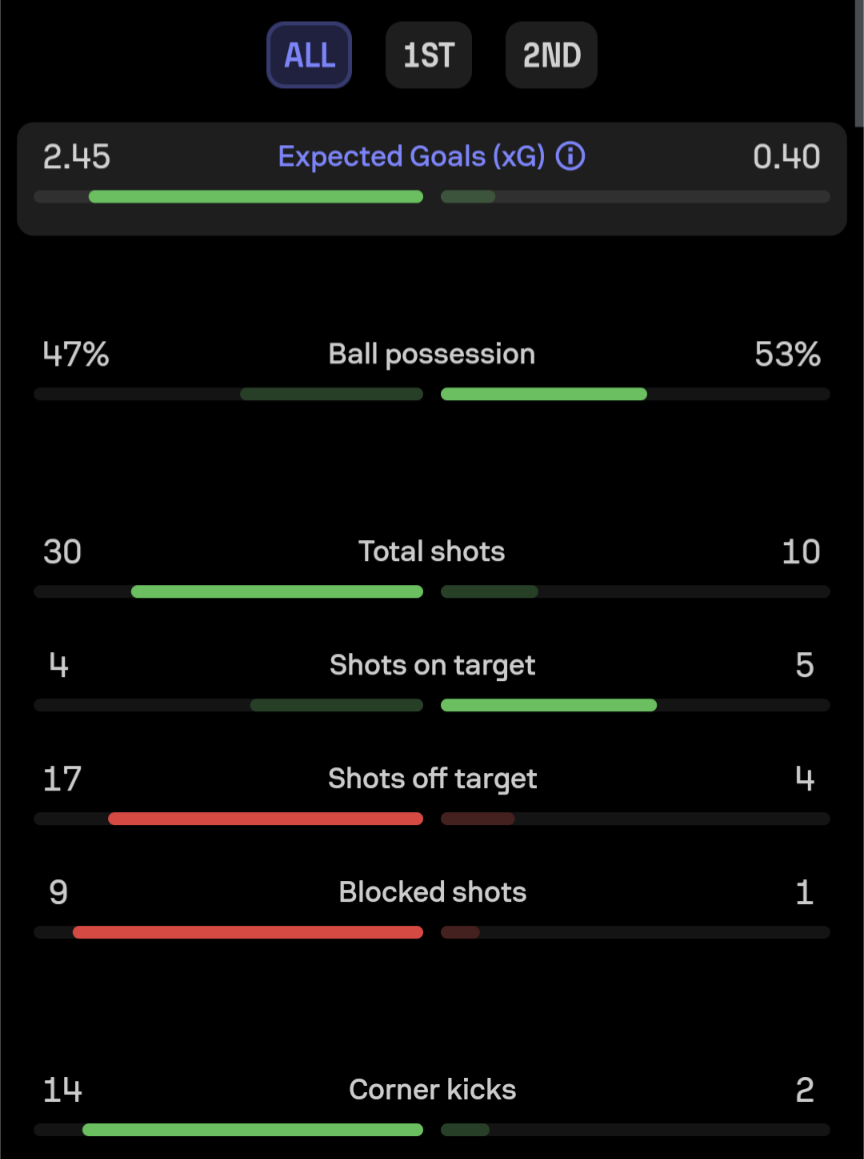The image size is (864, 1159).
Task: Switch to the 2ND half tab
Action: 551,55
